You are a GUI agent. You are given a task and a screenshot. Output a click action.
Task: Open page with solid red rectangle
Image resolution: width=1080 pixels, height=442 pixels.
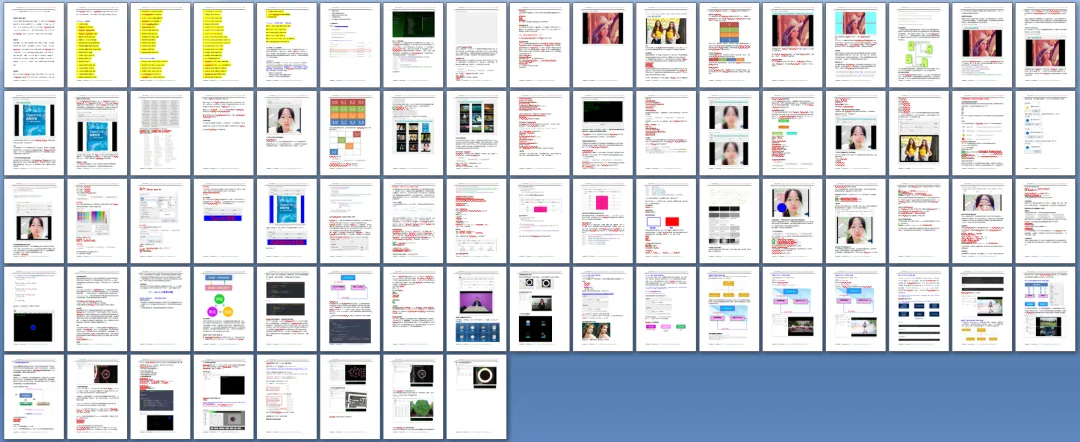coord(667,222)
